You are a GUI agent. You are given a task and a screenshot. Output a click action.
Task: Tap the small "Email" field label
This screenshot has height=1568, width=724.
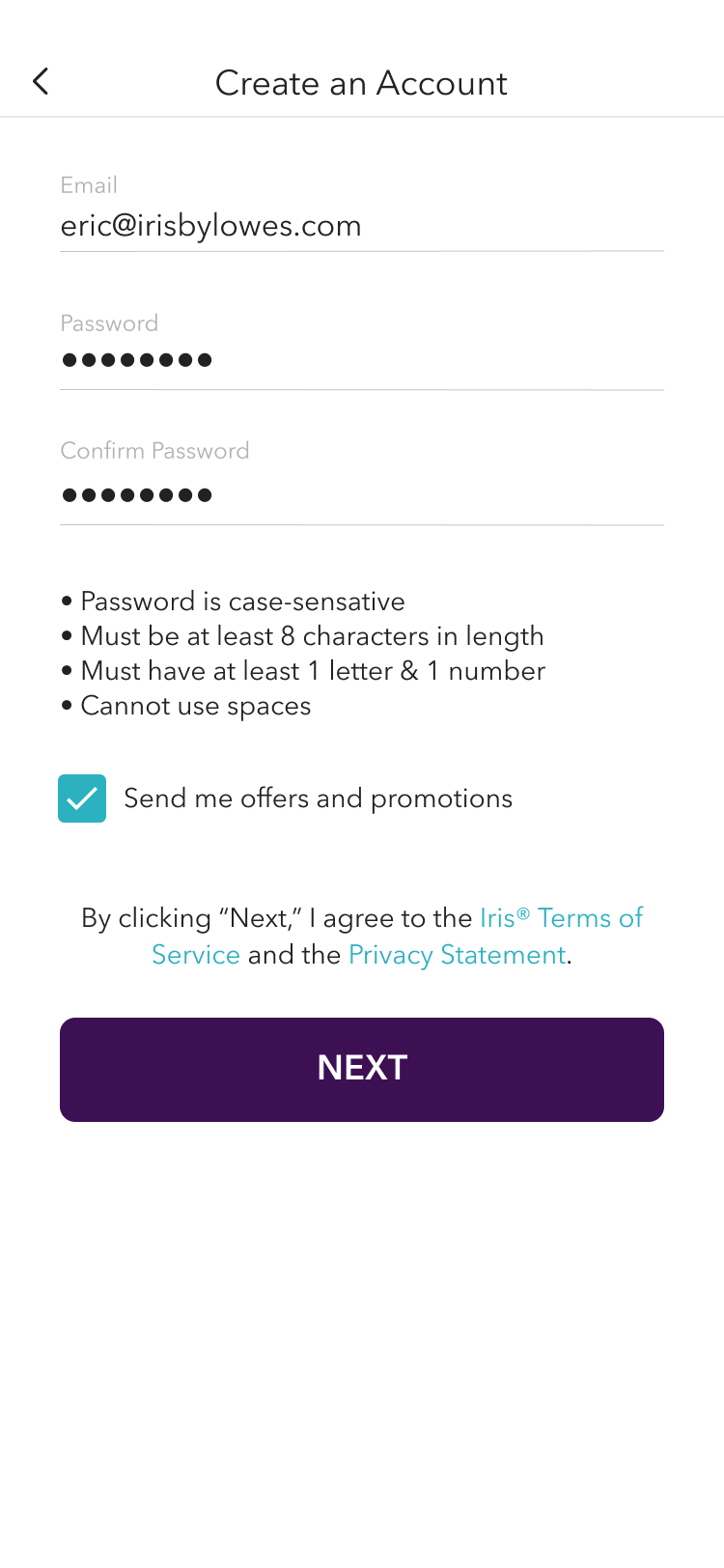pos(89,185)
